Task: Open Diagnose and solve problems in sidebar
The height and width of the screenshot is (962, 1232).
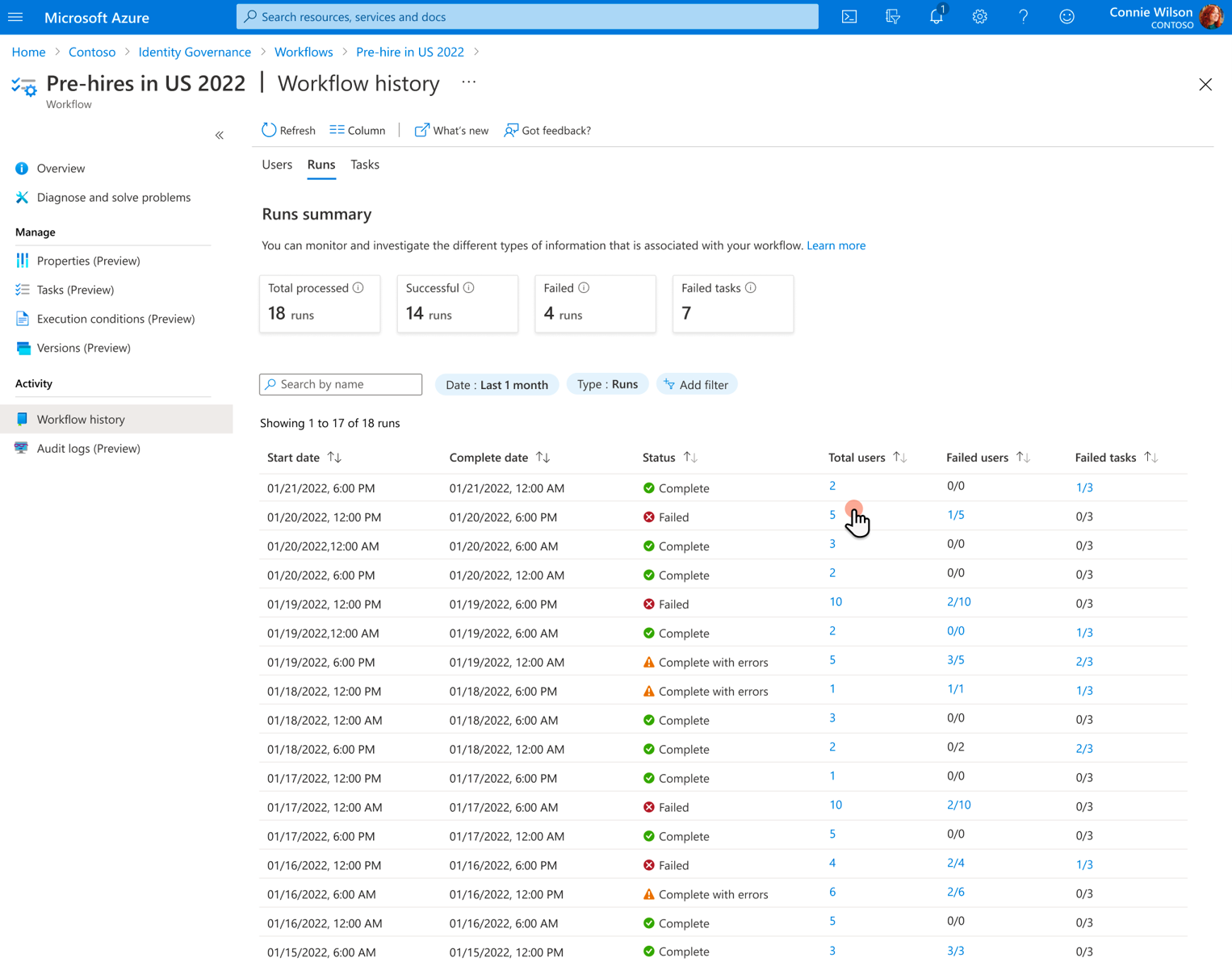Action: 113,197
